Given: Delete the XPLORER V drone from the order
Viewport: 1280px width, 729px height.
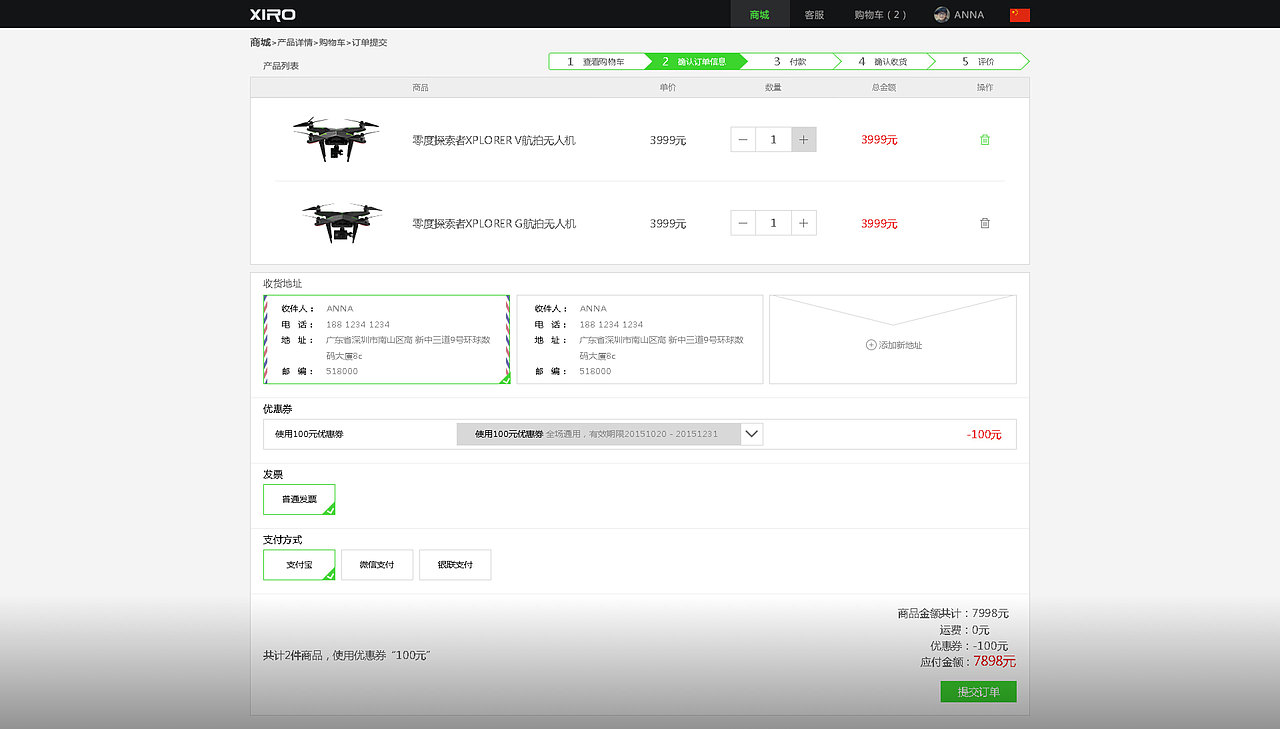Looking at the screenshot, I should click(984, 140).
